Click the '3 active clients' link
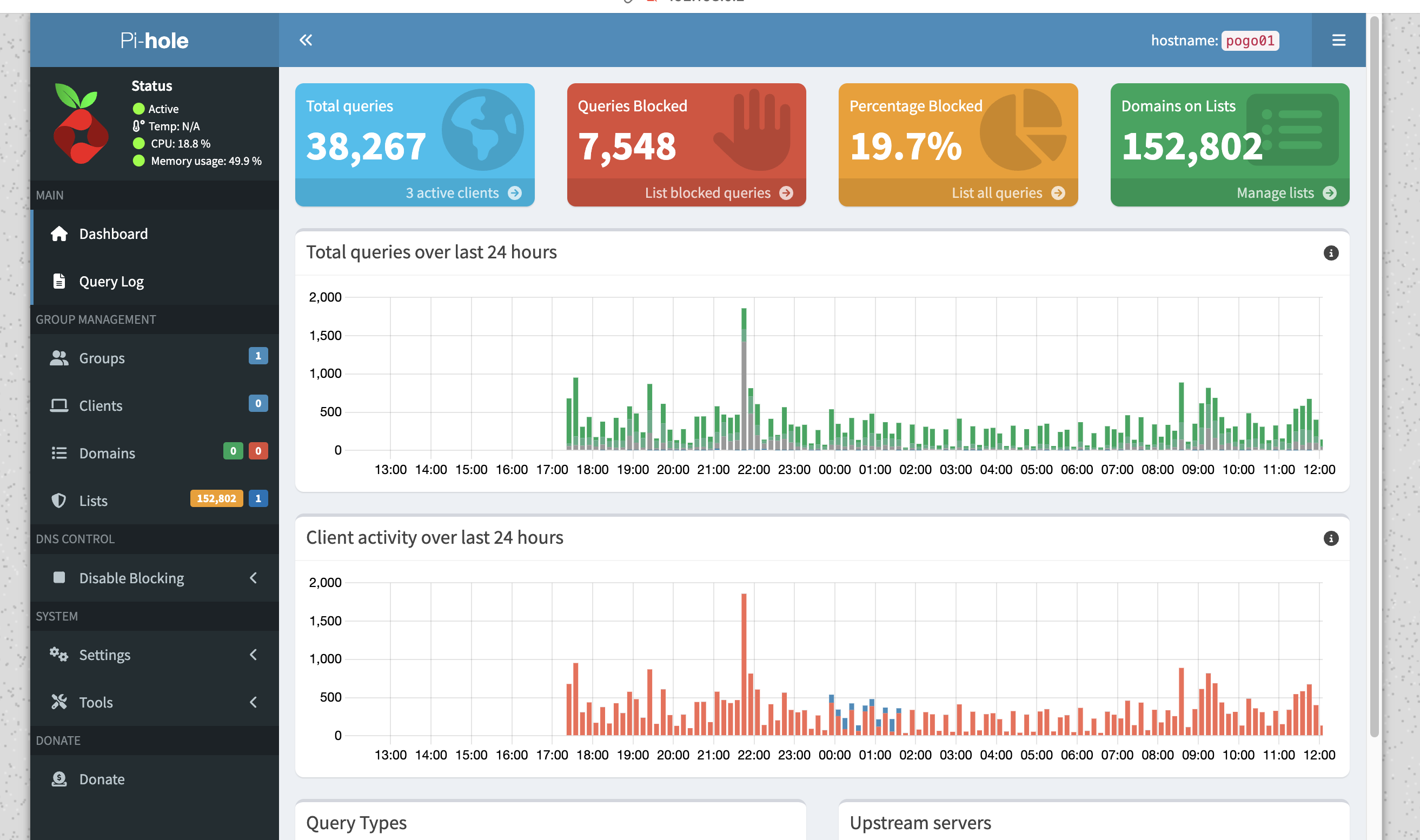The image size is (1420, 840). [452, 193]
